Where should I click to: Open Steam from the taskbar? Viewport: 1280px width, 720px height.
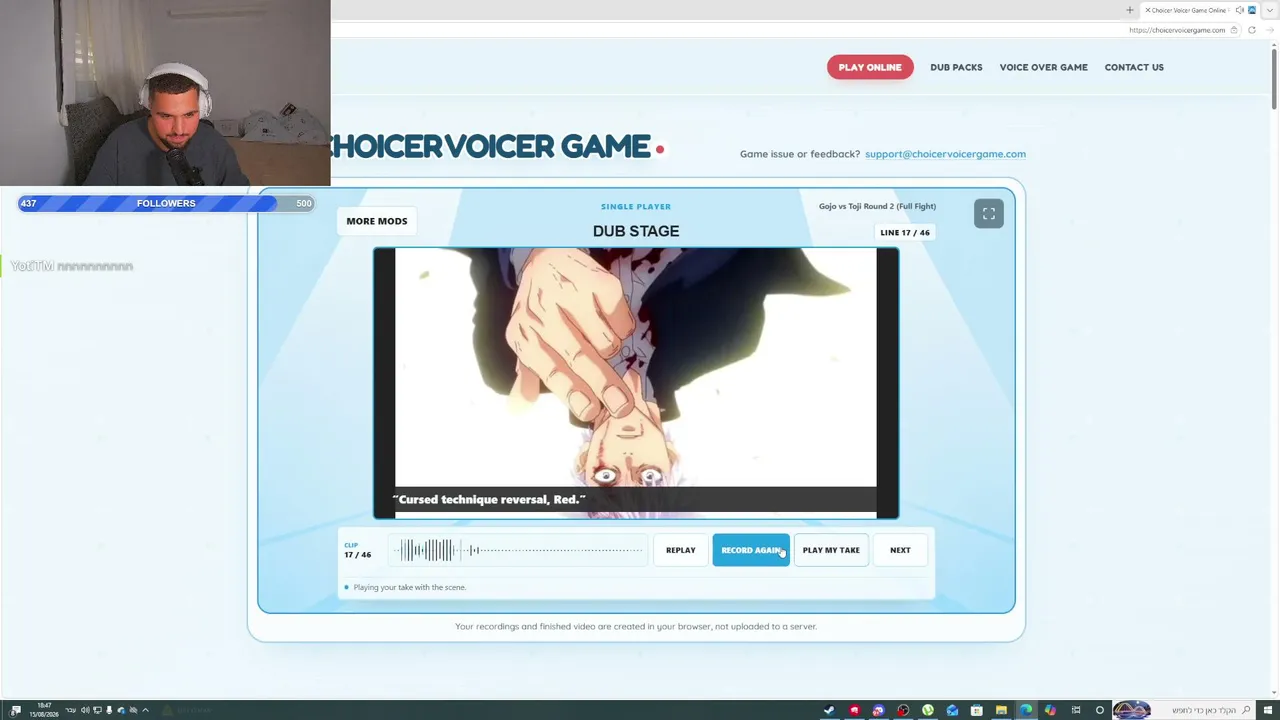[829, 710]
